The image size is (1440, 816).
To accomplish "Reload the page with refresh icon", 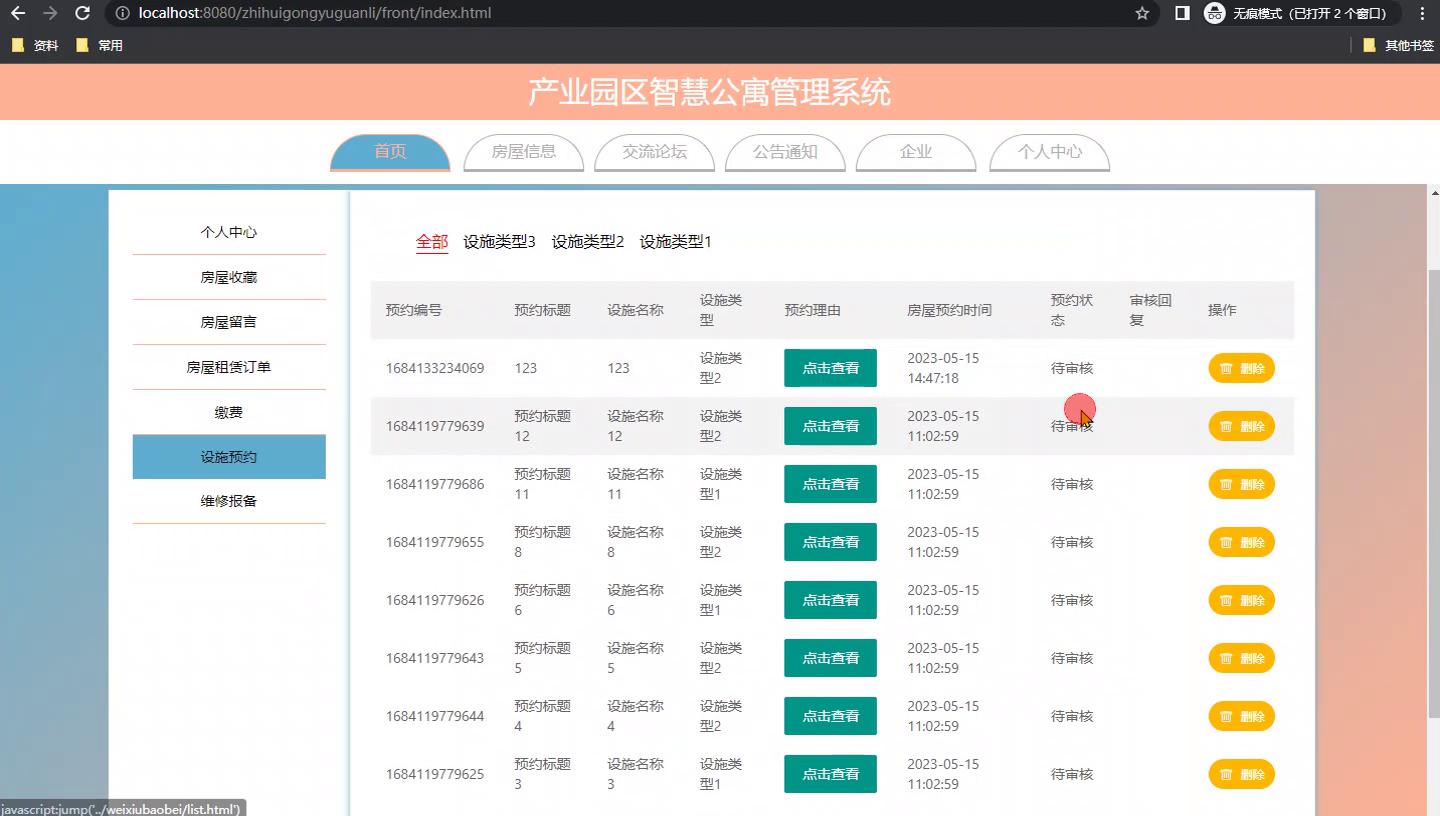I will [x=83, y=14].
